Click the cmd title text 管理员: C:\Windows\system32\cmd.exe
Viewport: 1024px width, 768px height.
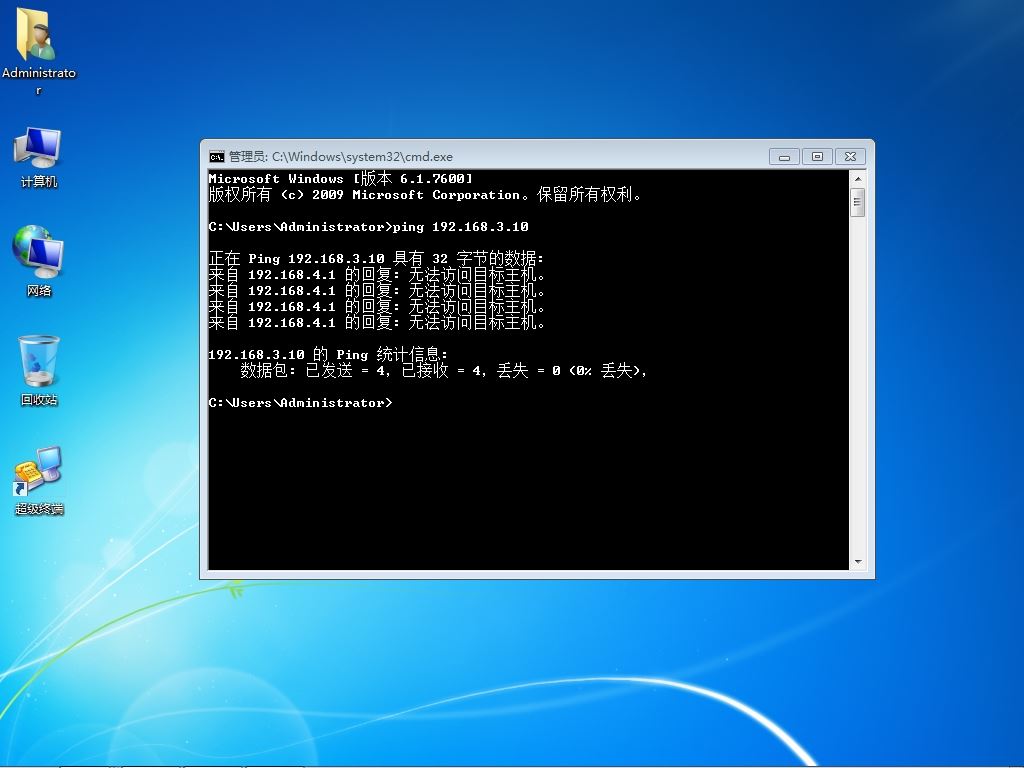coord(340,157)
